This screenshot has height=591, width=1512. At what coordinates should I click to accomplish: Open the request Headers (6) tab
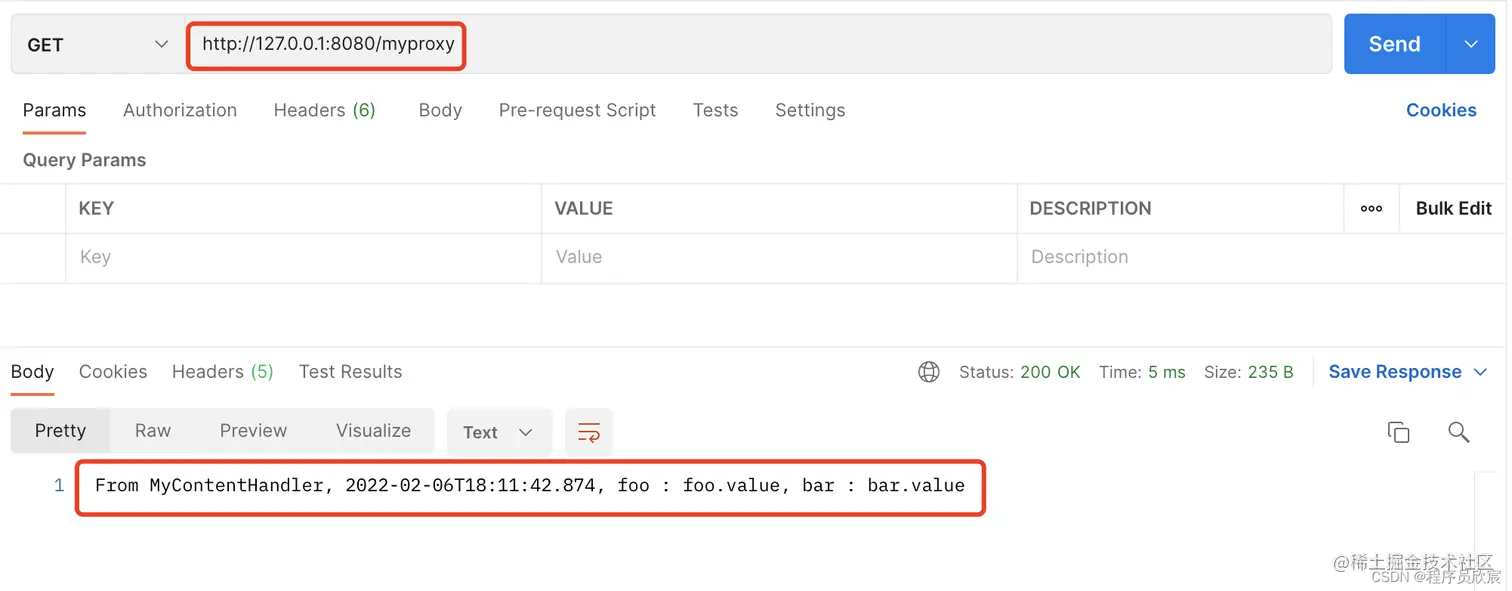[325, 110]
